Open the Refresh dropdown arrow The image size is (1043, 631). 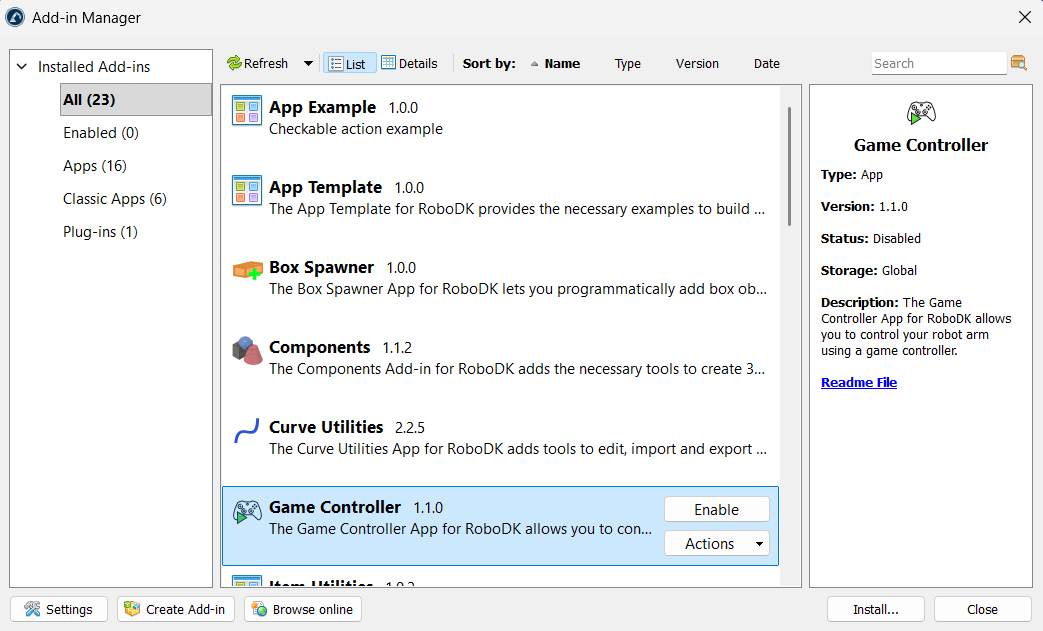(x=308, y=63)
